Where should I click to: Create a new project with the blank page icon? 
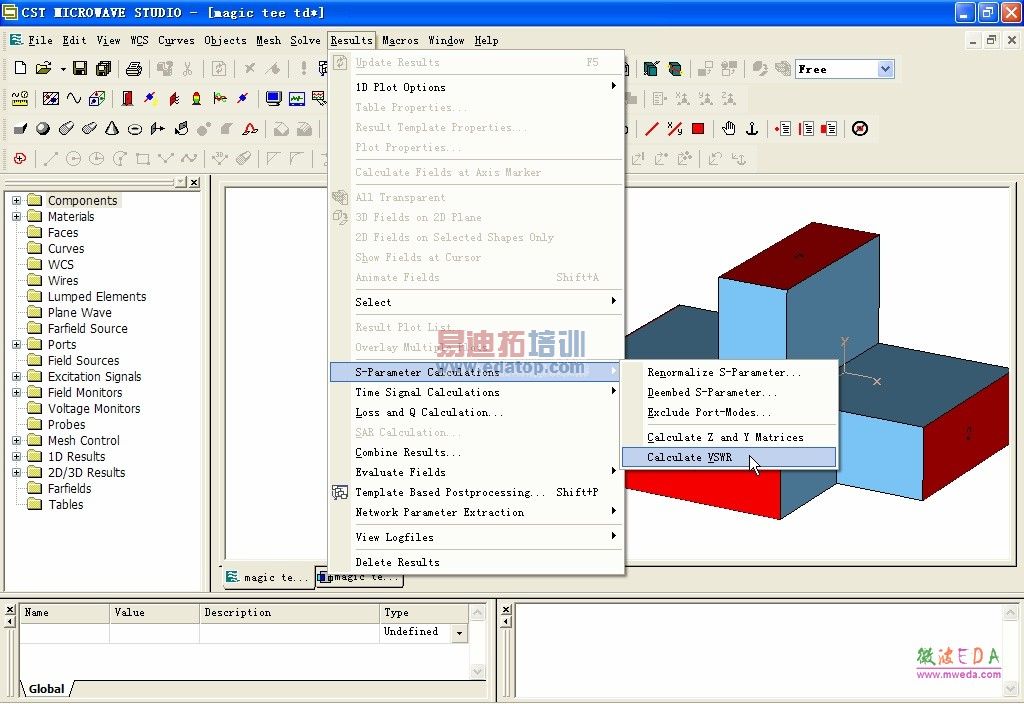[20, 68]
